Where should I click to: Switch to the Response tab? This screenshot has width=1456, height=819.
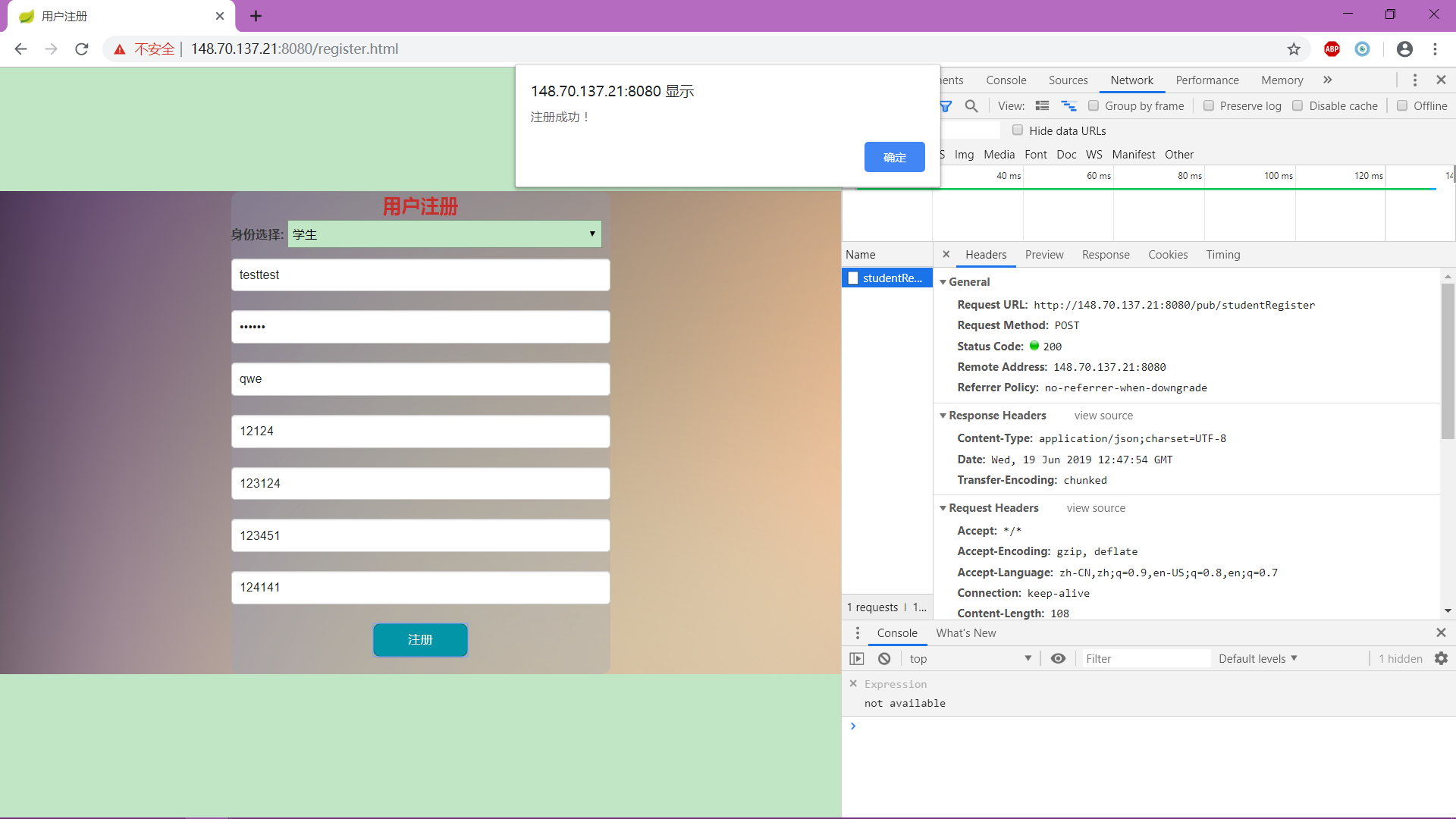pyautogui.click(x=1105, y=255)
